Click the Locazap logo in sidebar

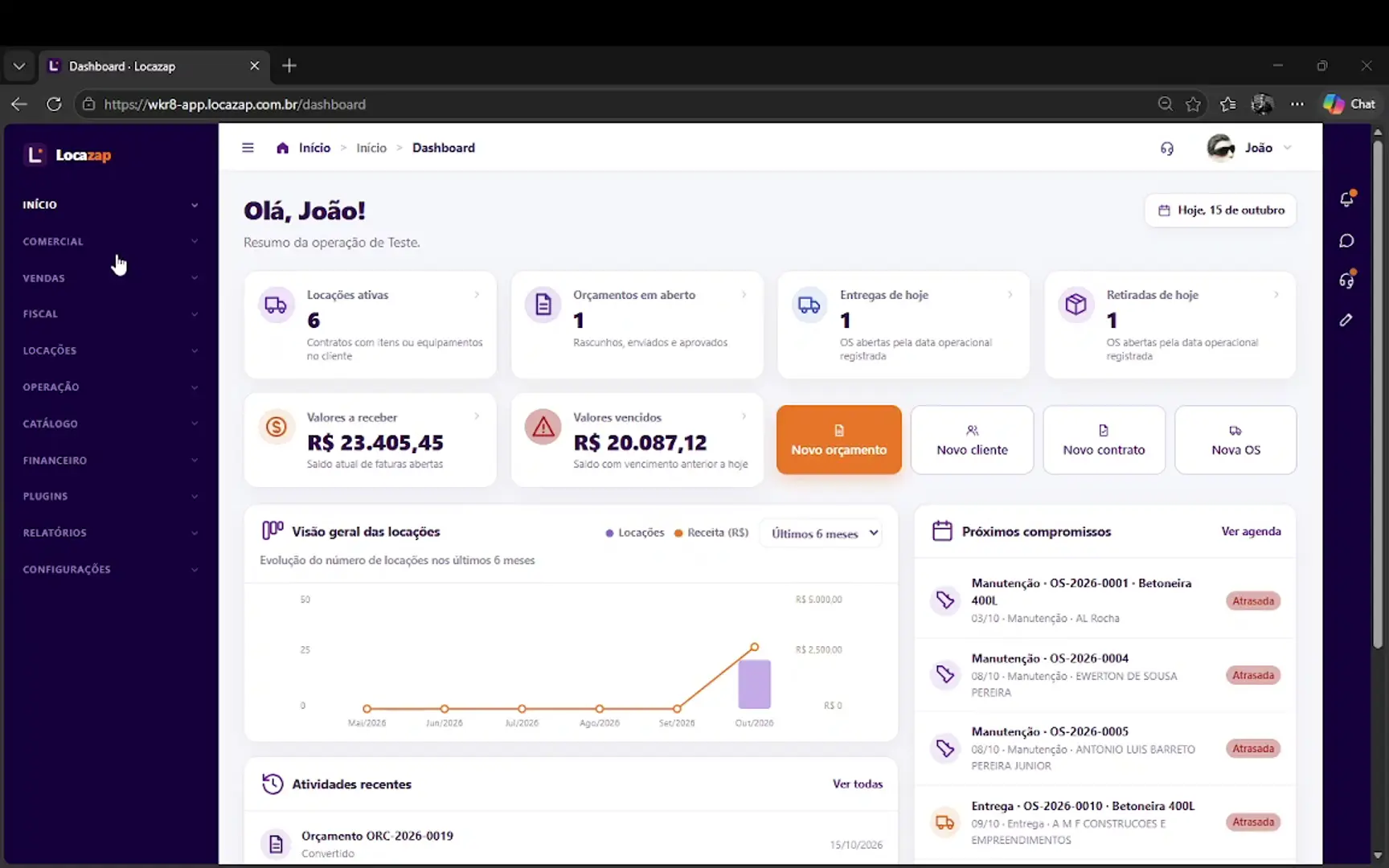(68, 154)
